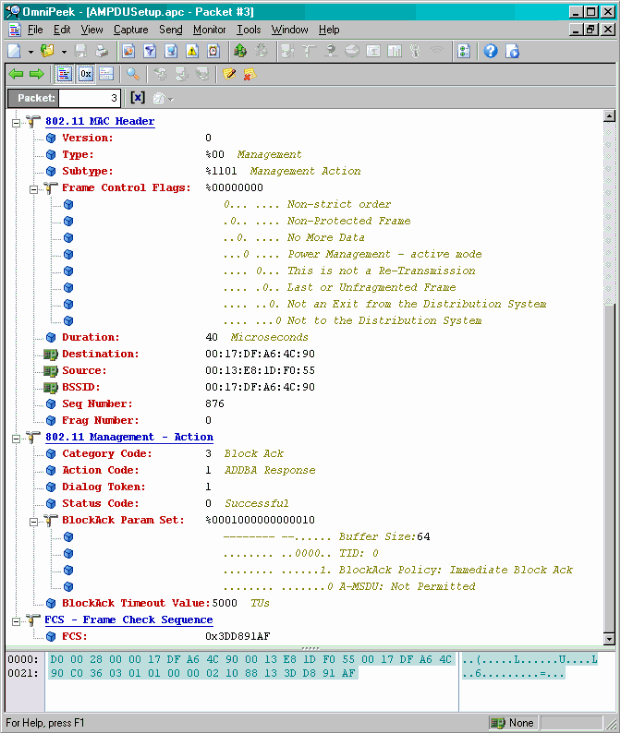Click the yellow warning triangle toolbar icon
The width and height of the screenshot is (620, 733).
(x=192, y=50)
